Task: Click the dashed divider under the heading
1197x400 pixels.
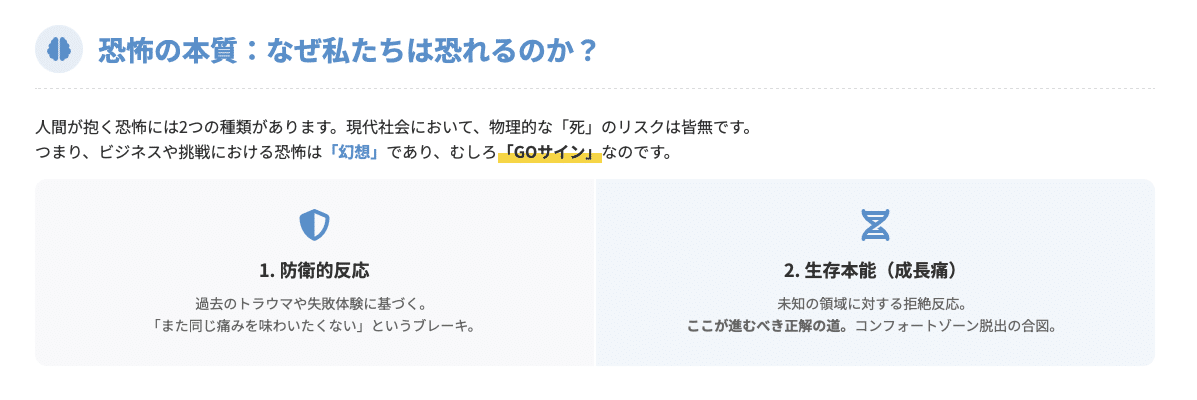Action: (x=595, y=89)
